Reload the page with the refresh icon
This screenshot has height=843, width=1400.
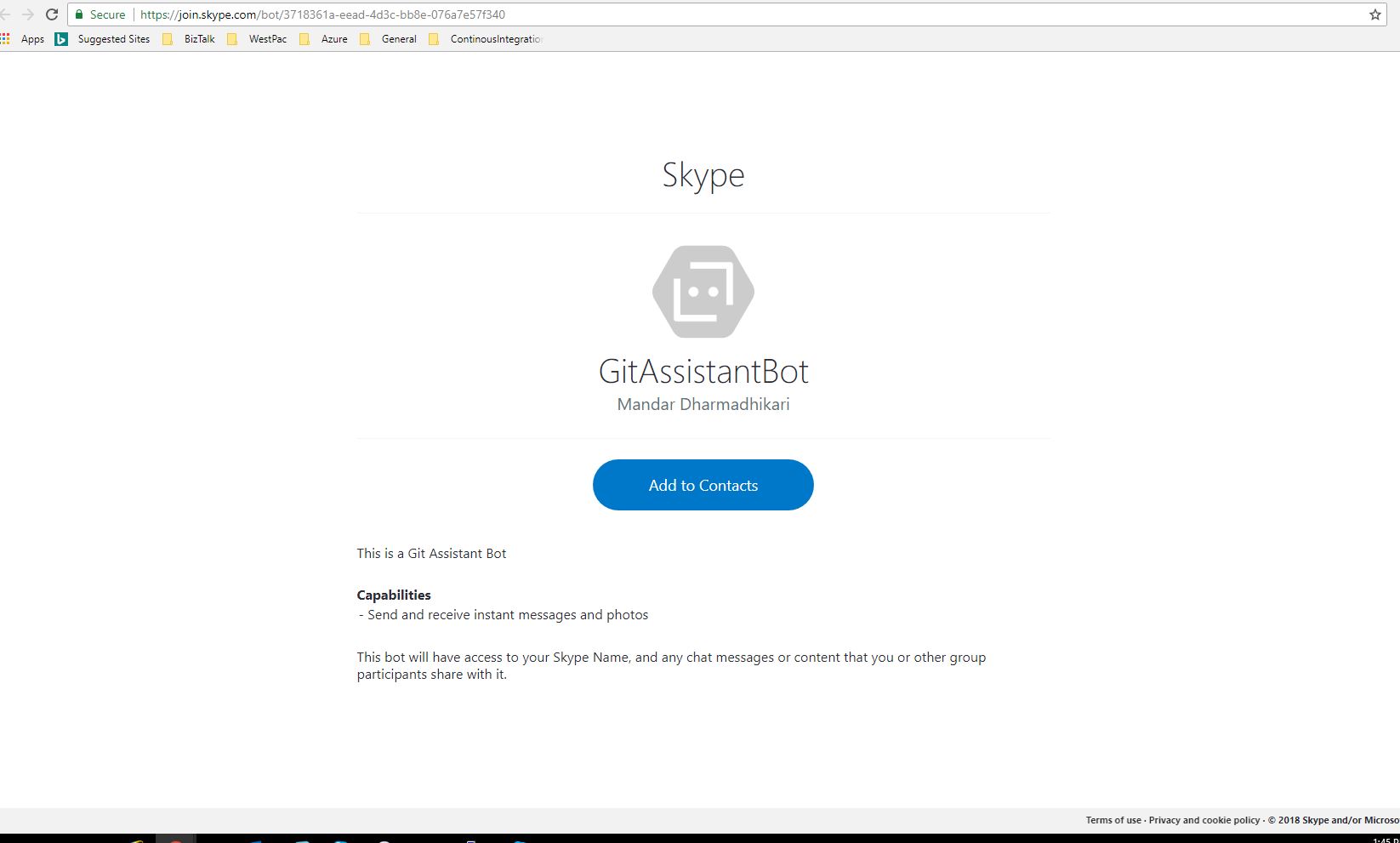point(52,14)
